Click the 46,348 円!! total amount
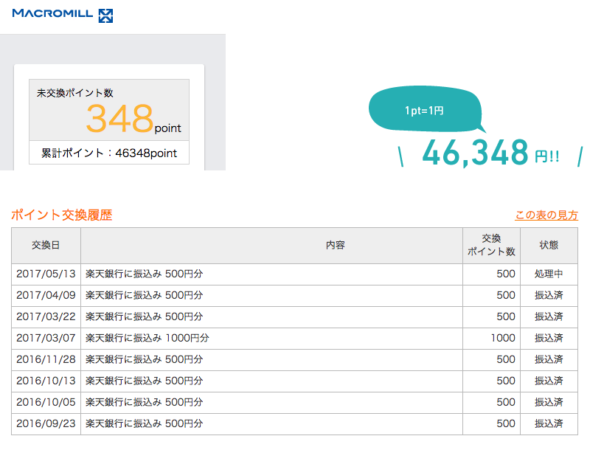Viewport: 590px width, 450px height. tap(491, 152)
